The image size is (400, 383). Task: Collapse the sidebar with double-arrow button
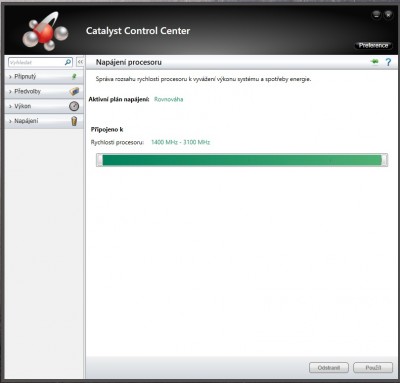click(80, 62)
